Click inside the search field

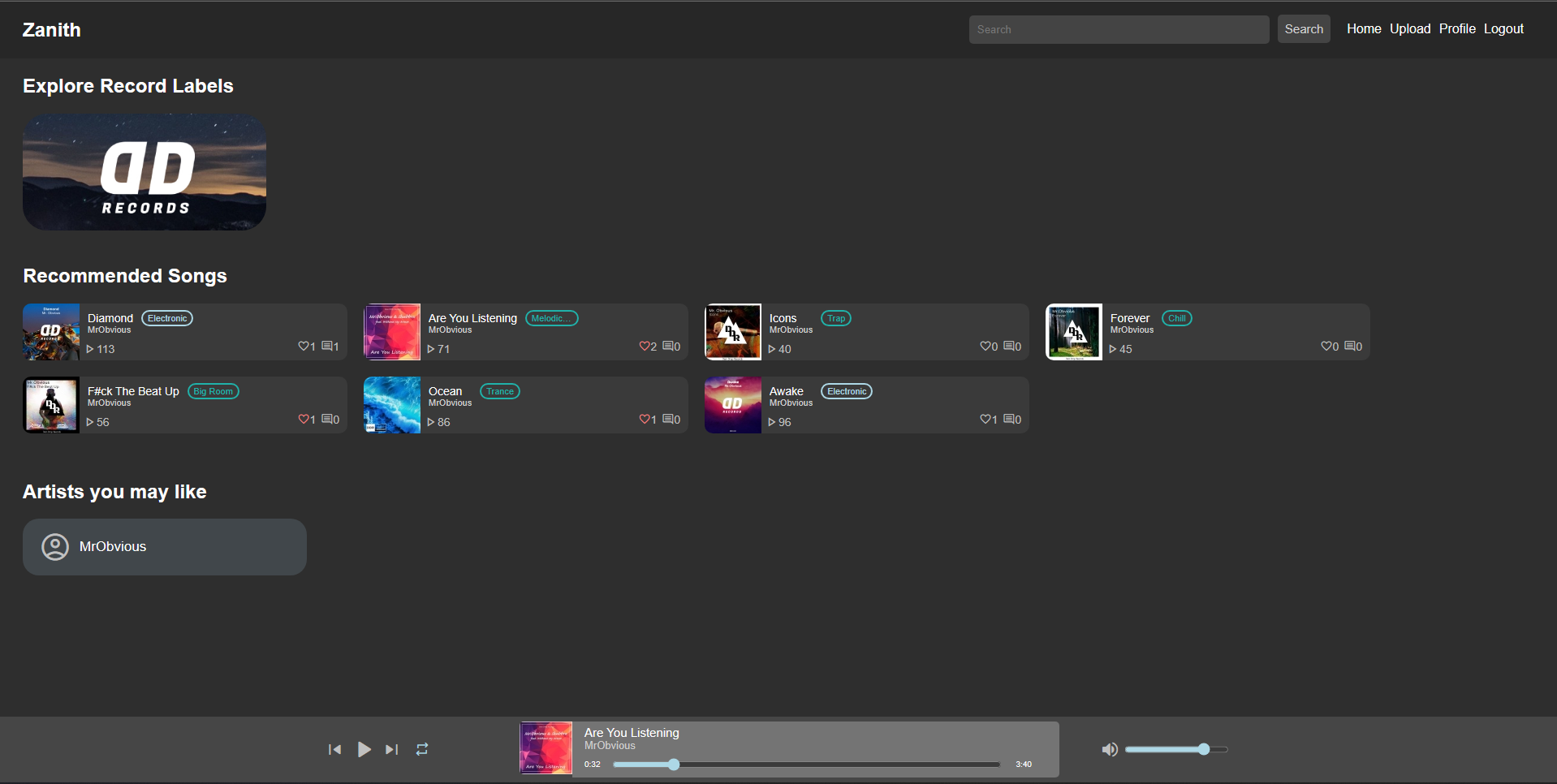click(x=1119, y=29)
